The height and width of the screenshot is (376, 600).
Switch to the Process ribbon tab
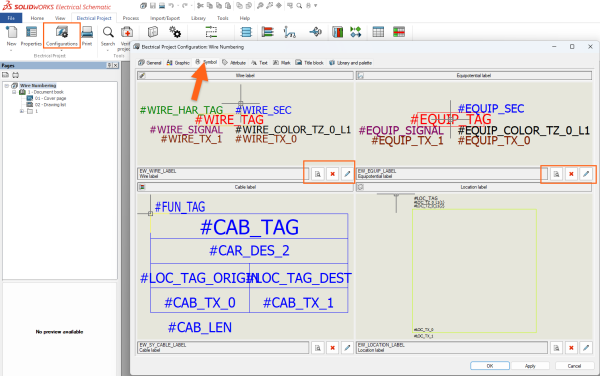[131, 18]
